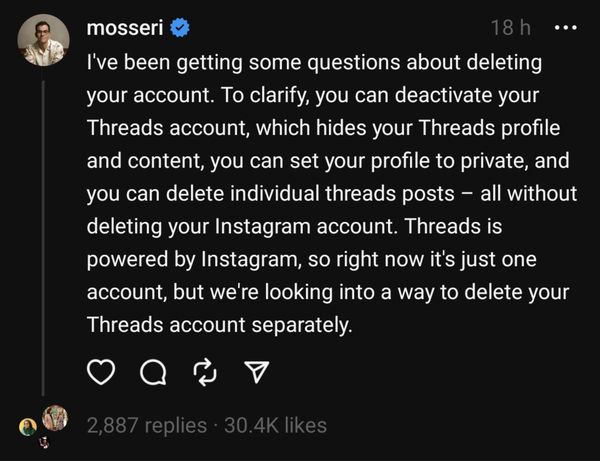The height and width of the screenshot is (461, 600).
Task: Open mosseri's profile picture
Action: point(43,40)
